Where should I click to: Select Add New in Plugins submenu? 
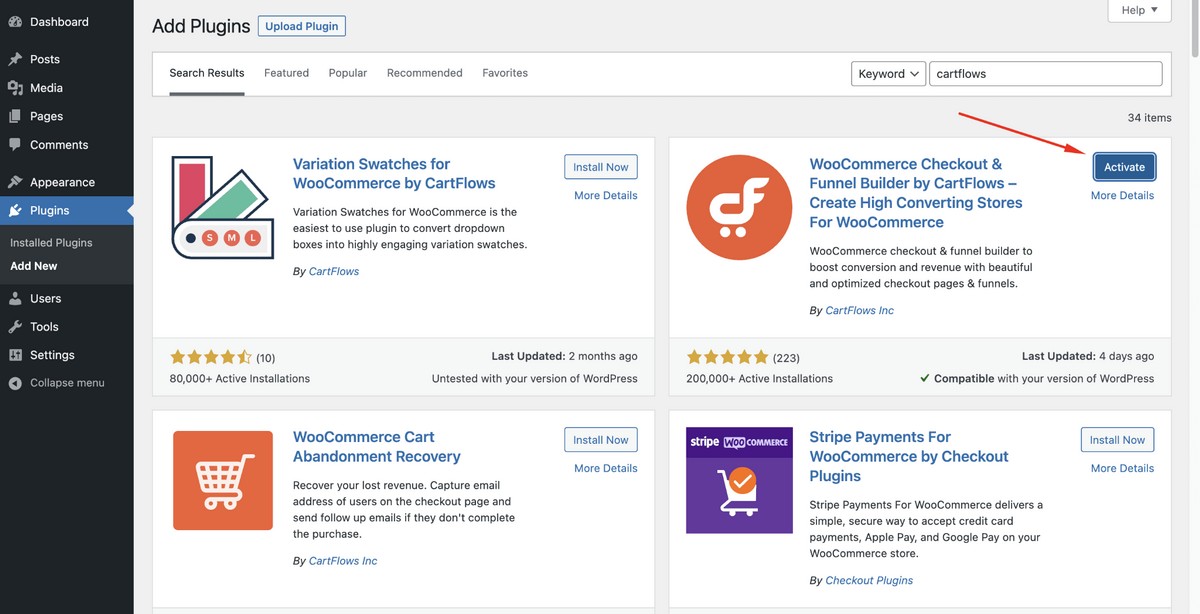coord(34,266)
